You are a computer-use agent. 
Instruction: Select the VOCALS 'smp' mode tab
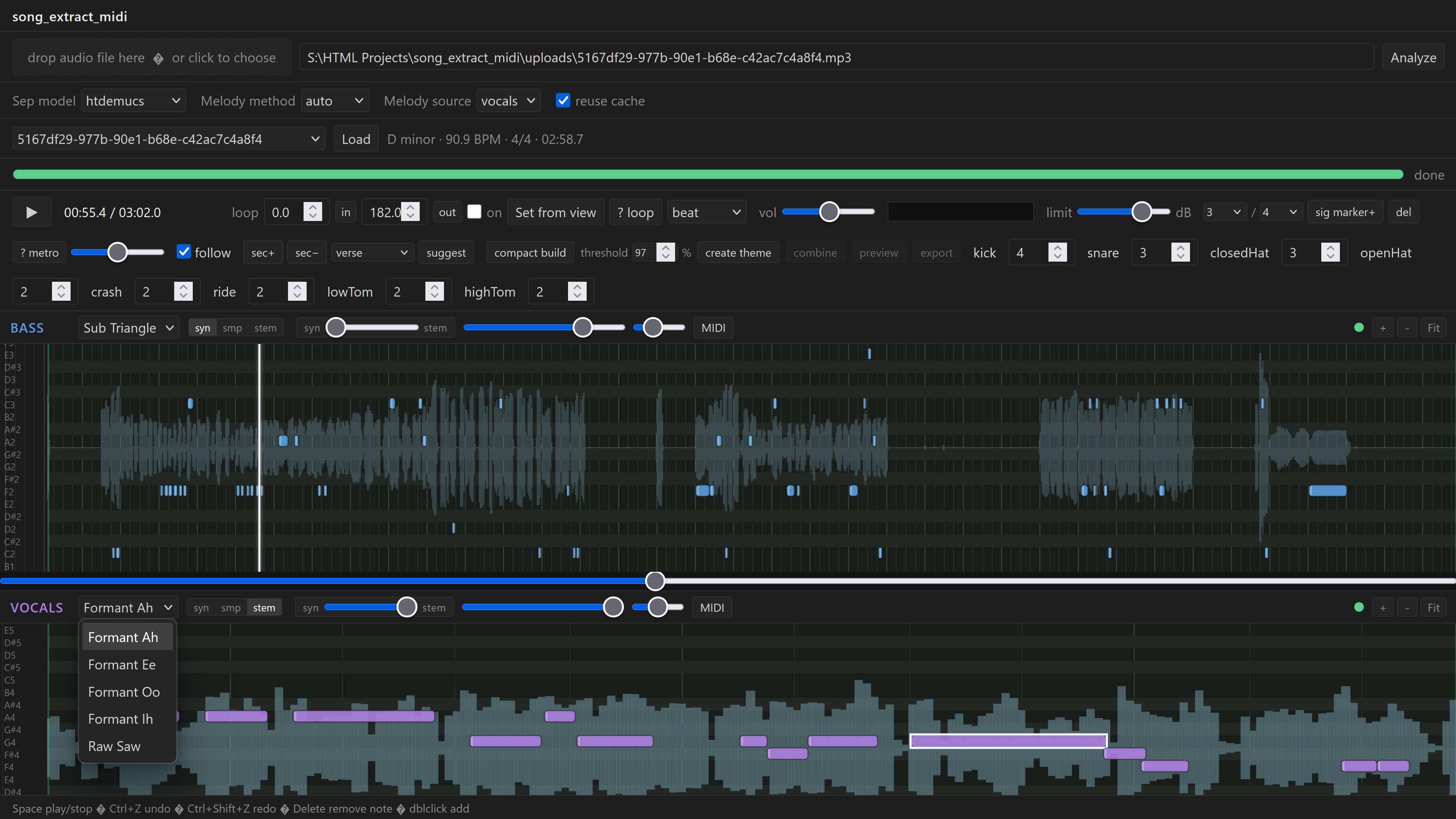click(x=231, y=608)
